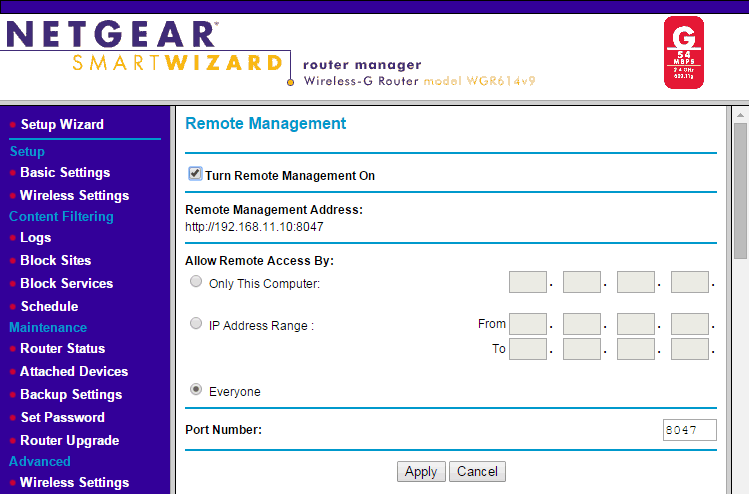Open Block Sites in Content Filtering
The width and height of the screenshot is (749, 494).
coord(55,260)
